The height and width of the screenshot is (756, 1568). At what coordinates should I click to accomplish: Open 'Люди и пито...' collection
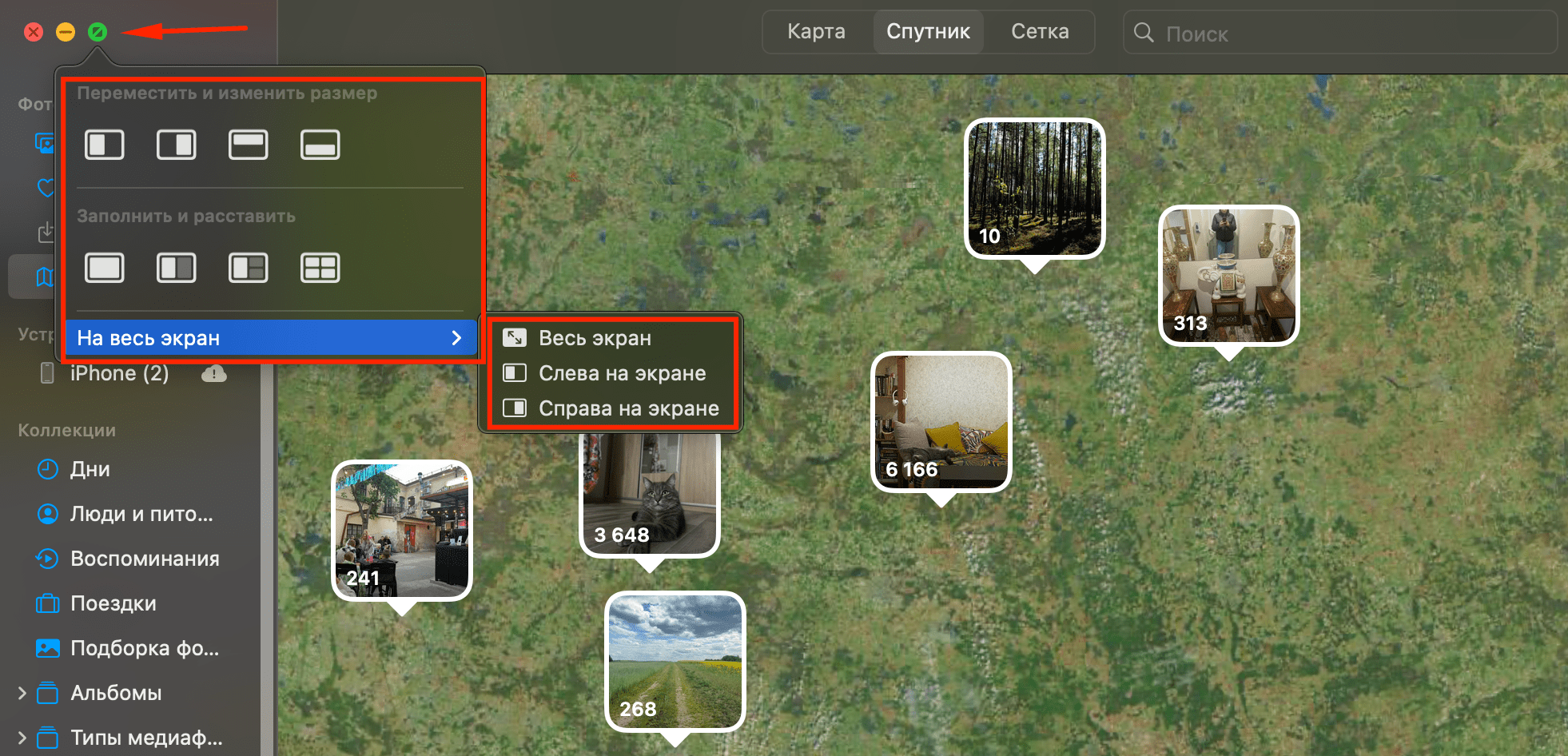pos(141,514)
